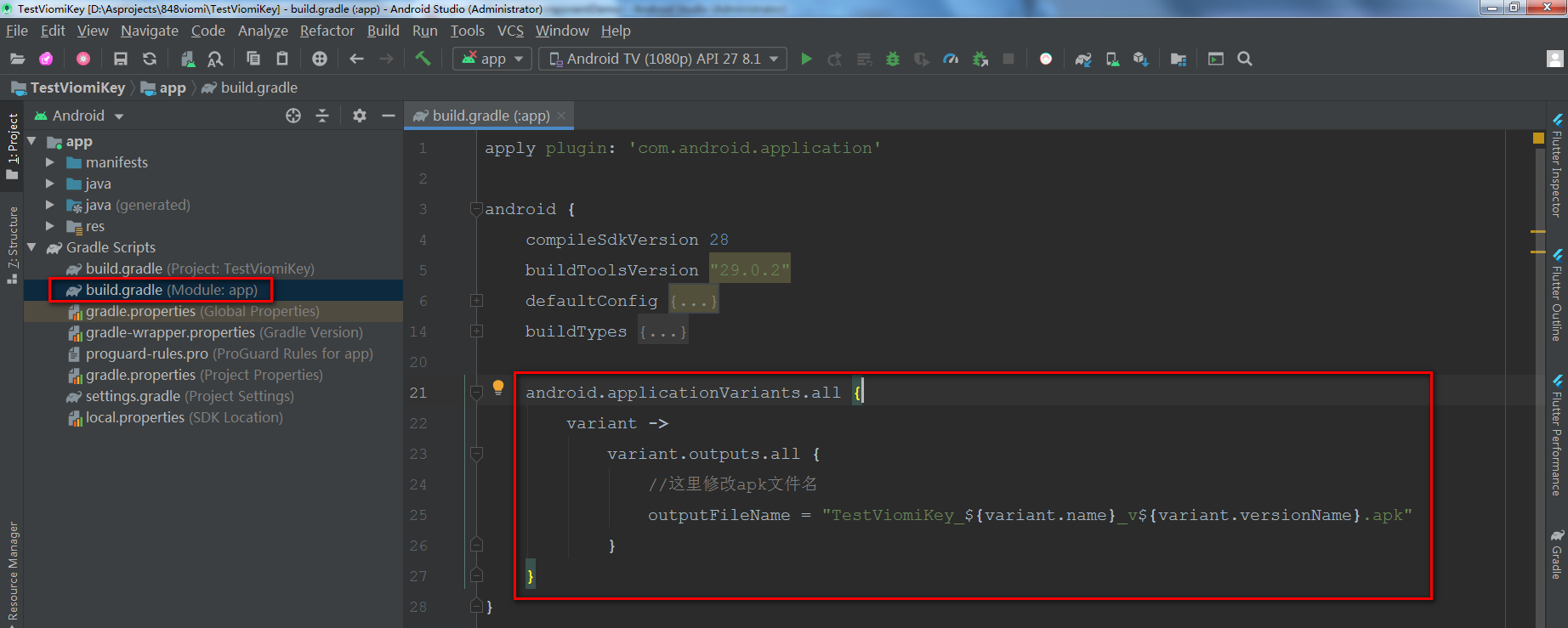The image size is (1568, 628).
Task: Open the app run configuration dropdown
Action: pyautogui.click(x=493, y=59)
